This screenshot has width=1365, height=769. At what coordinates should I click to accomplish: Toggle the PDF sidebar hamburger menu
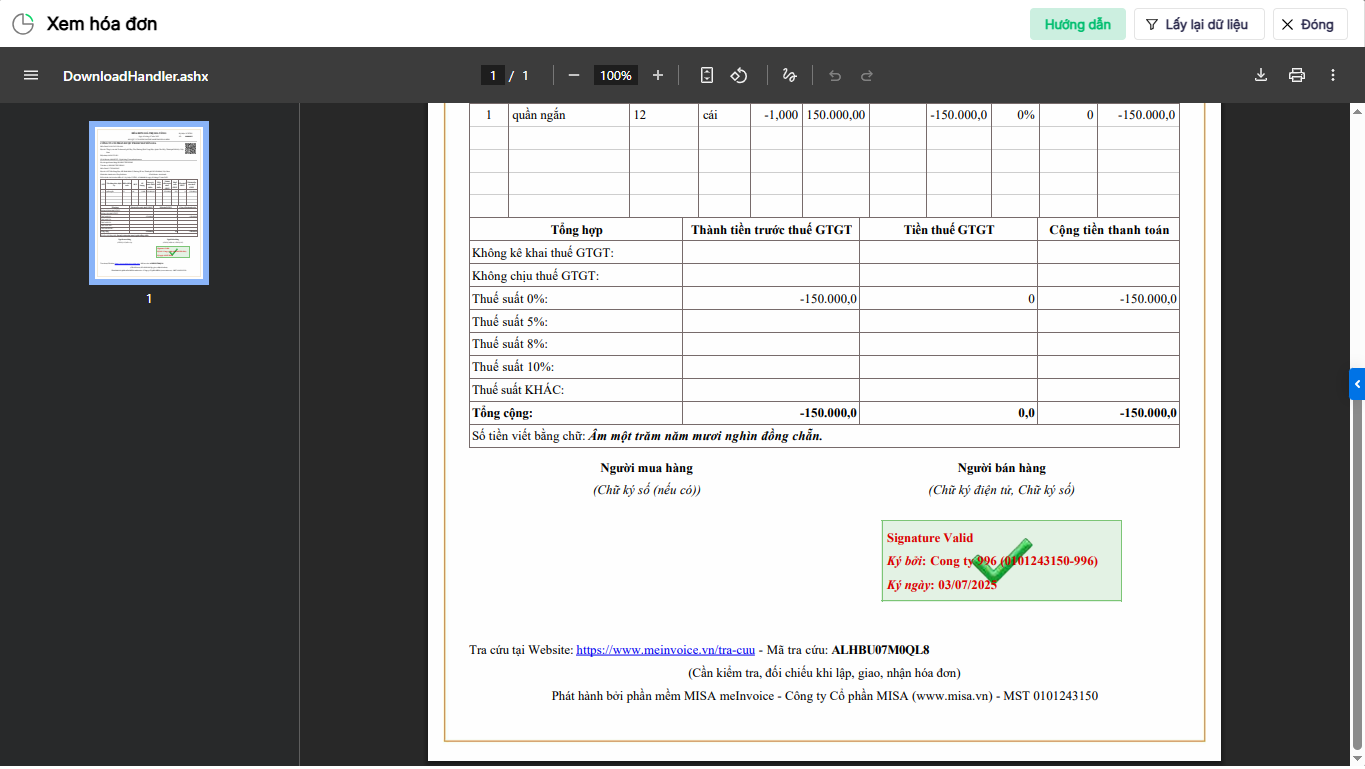click(31, 76)
